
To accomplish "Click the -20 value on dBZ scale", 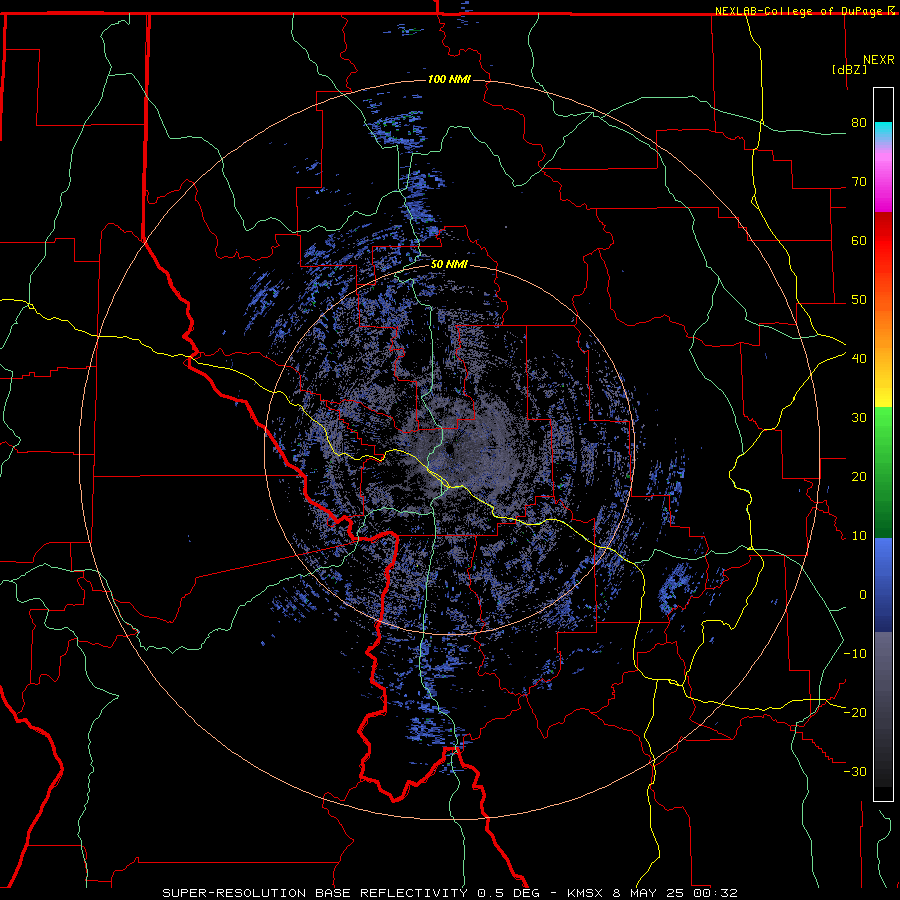I will pos(855,712).
